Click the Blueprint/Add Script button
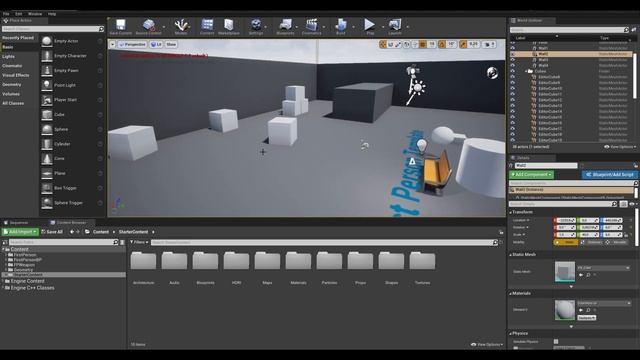 pyautogui.click(x=610, y=174)
